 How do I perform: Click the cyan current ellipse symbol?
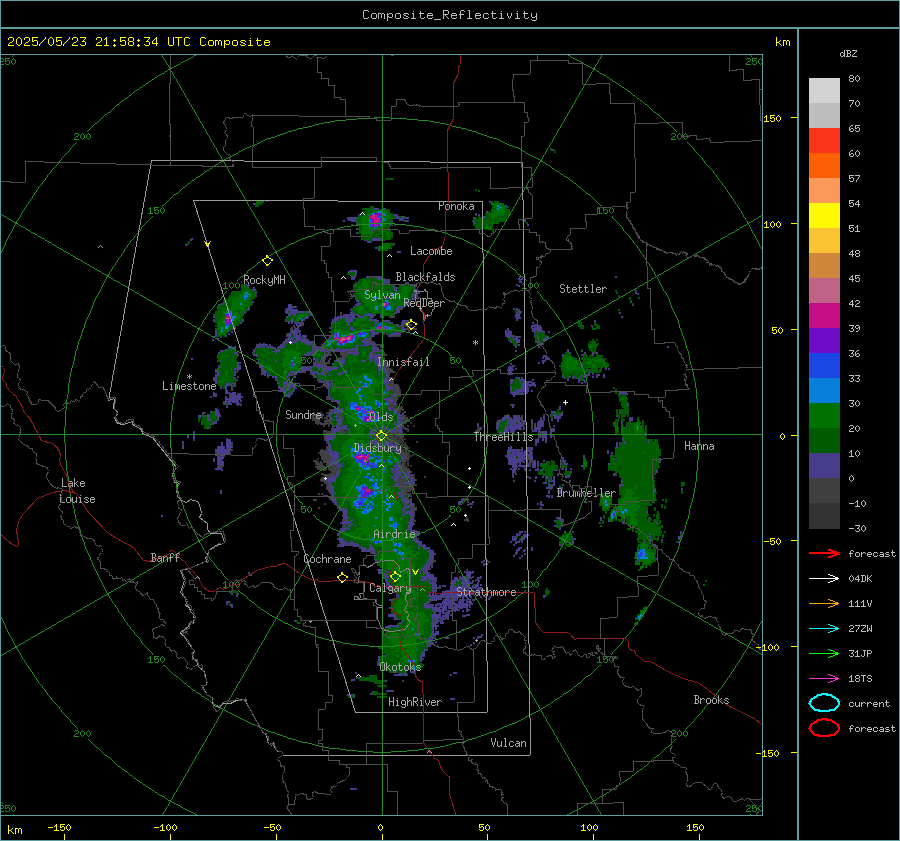[x=824, y=703]
